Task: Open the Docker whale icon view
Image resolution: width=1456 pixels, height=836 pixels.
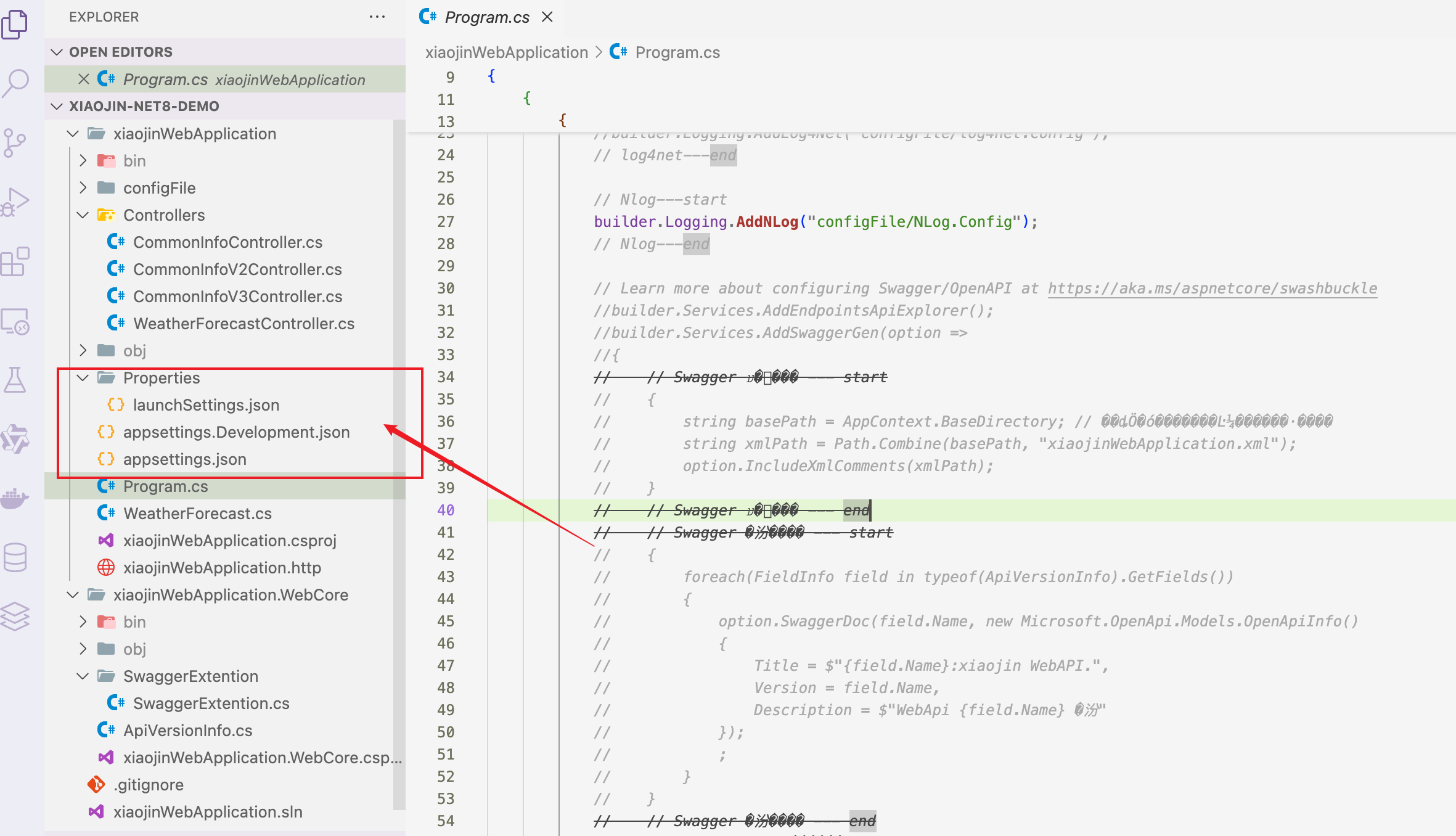Action: [15, 498]
